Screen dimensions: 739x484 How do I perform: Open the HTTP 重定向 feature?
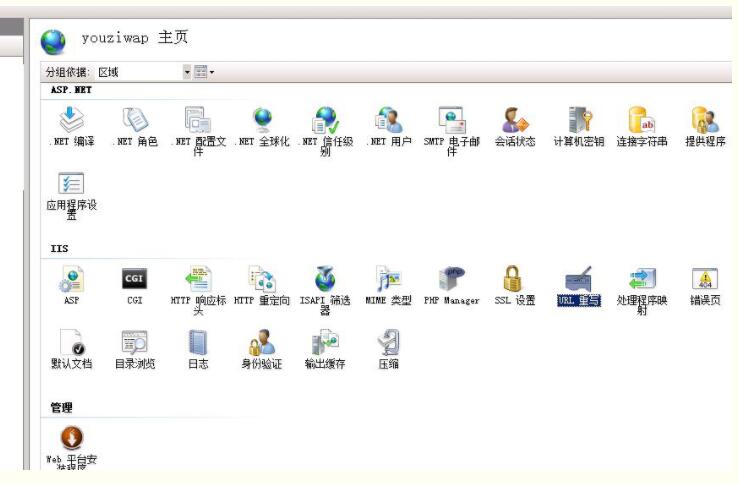pyautogui.click(x=262, y=285)
